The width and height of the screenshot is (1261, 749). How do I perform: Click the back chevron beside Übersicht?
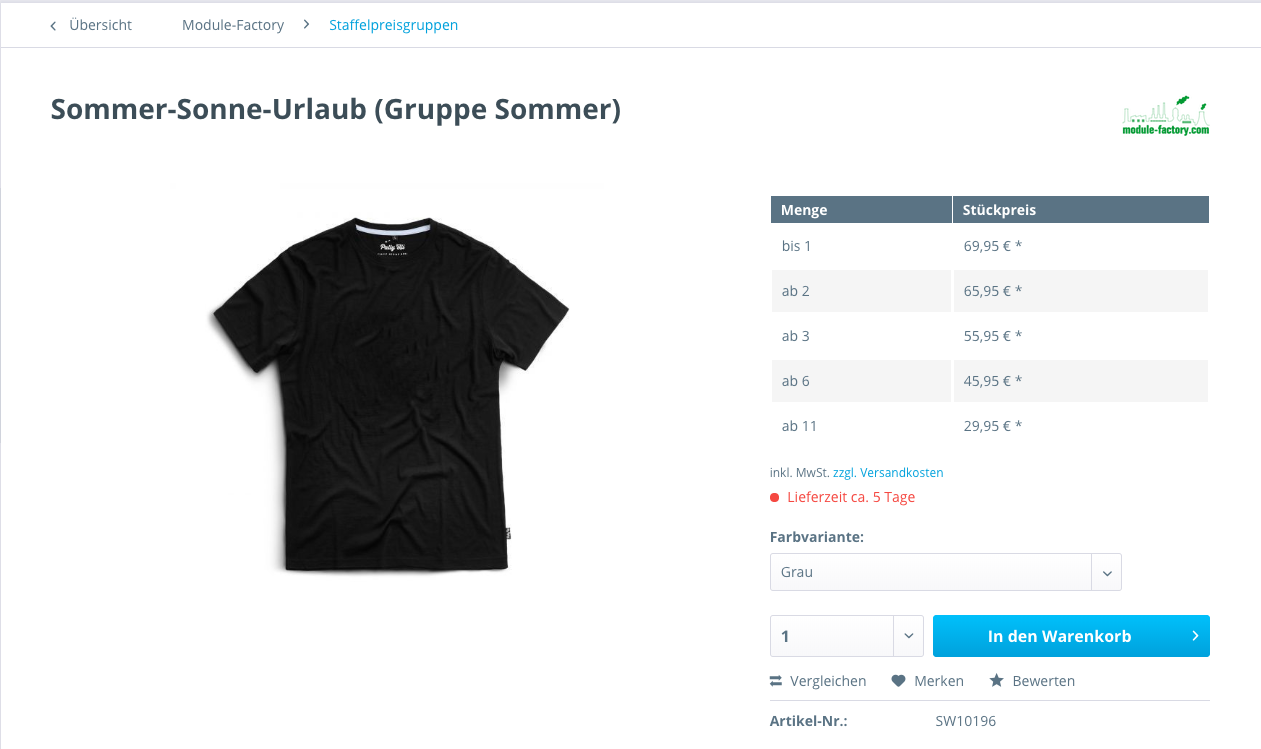click(x=53, y=26)
